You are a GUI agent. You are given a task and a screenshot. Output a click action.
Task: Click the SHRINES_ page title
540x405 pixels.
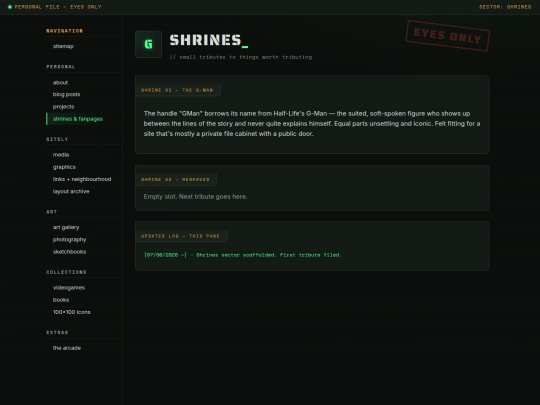[x=209, y=40]
